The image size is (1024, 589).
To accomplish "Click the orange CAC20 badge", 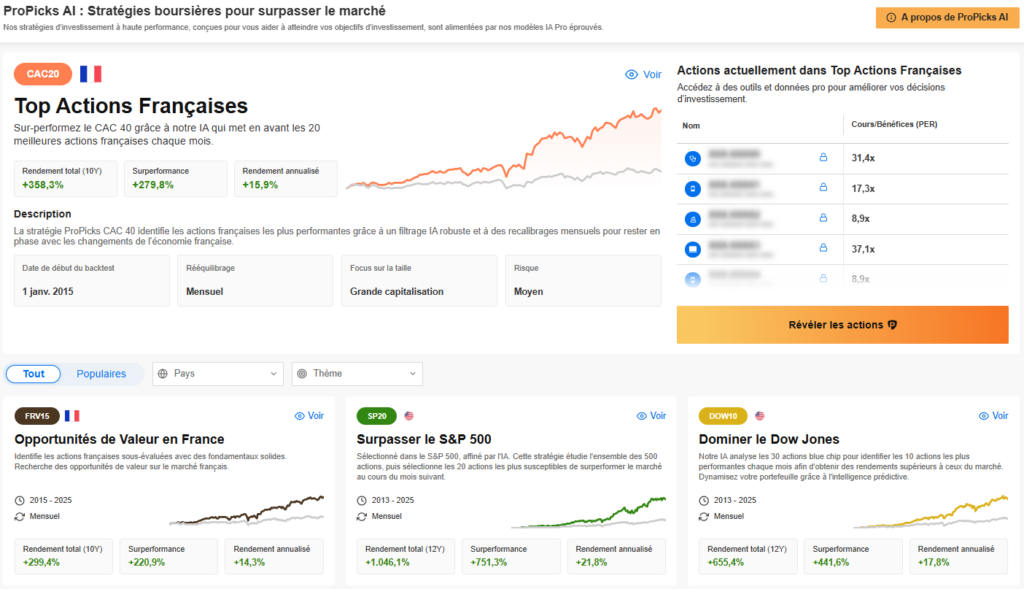I will click(43, 74).
